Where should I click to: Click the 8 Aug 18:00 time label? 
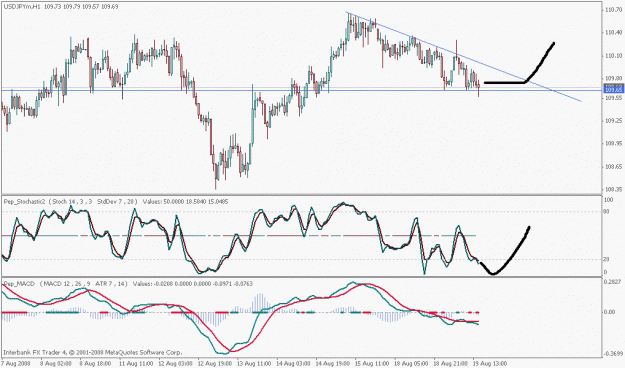(94, 364)
